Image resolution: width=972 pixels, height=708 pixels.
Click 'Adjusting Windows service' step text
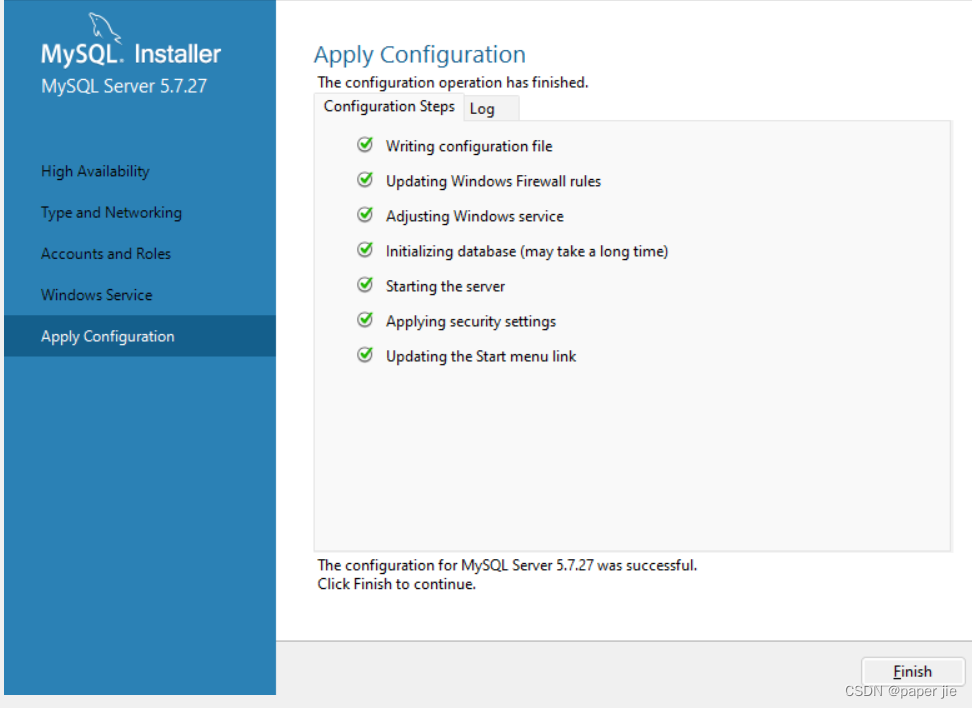click(474, 216)
